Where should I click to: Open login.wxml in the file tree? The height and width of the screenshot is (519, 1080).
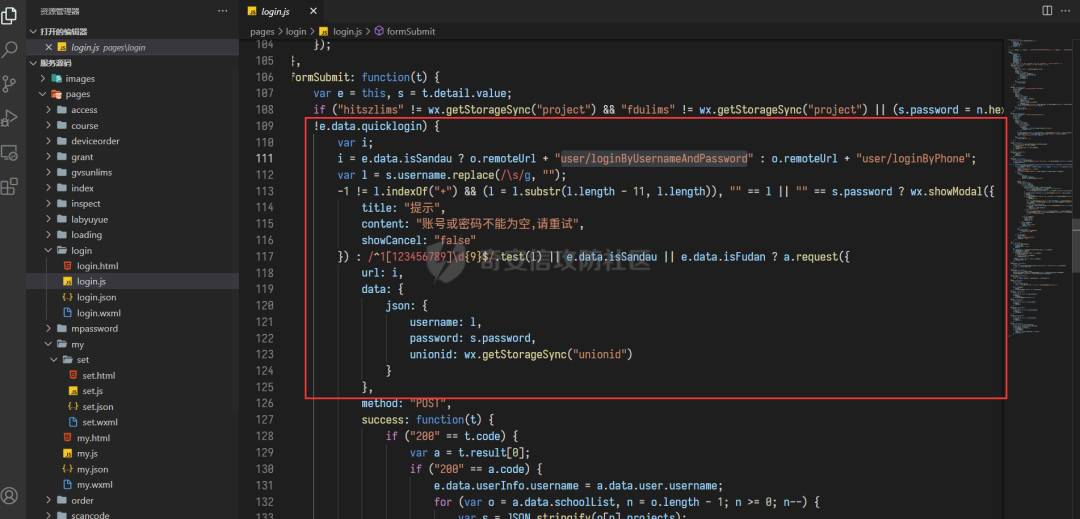(98, 313)
